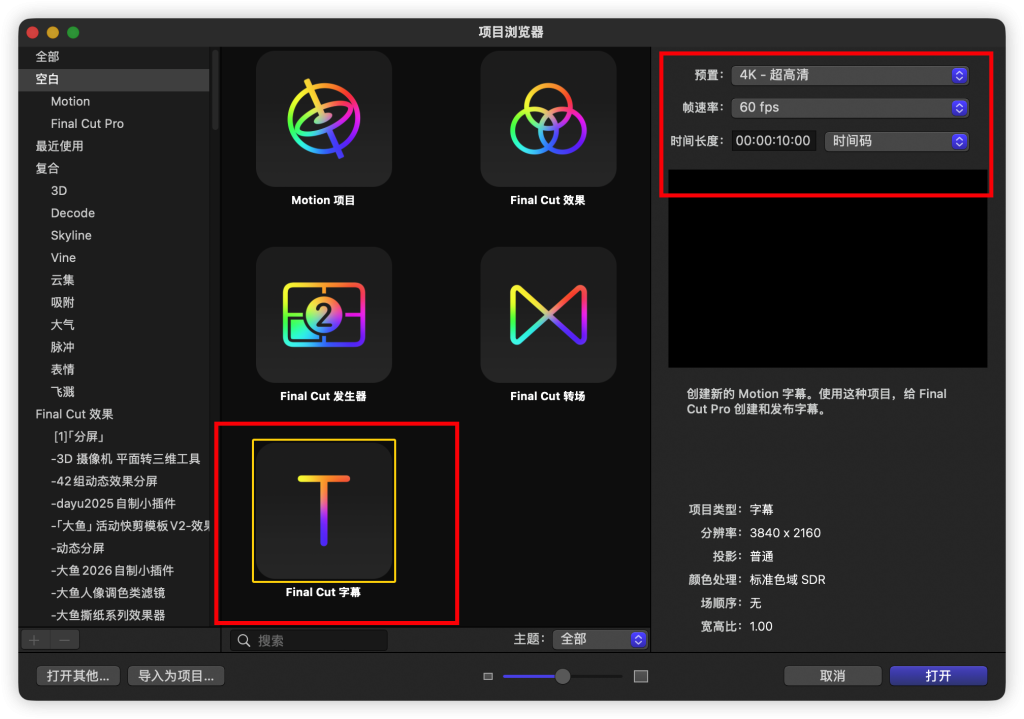Click the large thumbnail size icon
The height and width of the screenshot is (719, 1024).
click(641, 677)
